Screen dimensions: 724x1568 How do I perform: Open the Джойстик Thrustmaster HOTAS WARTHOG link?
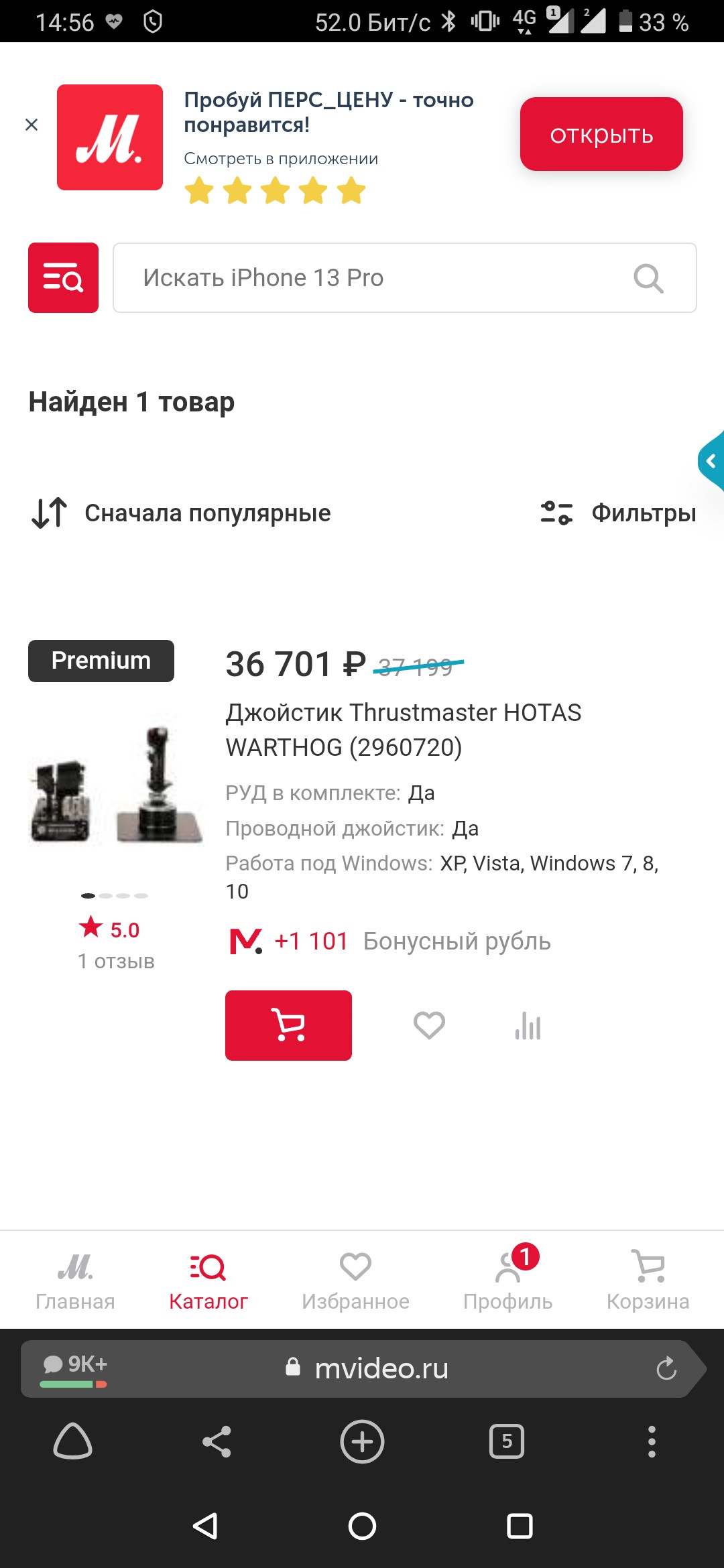pyautogui.click(x=404, y=730)
